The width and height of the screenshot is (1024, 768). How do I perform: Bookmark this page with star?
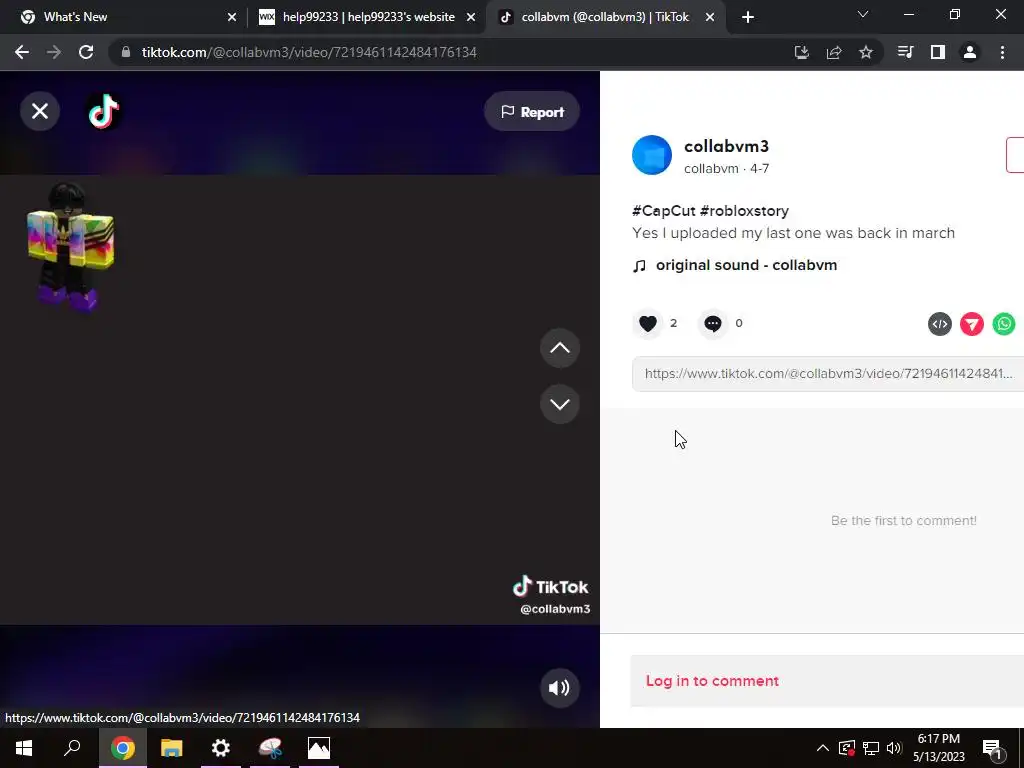(866, 52)
